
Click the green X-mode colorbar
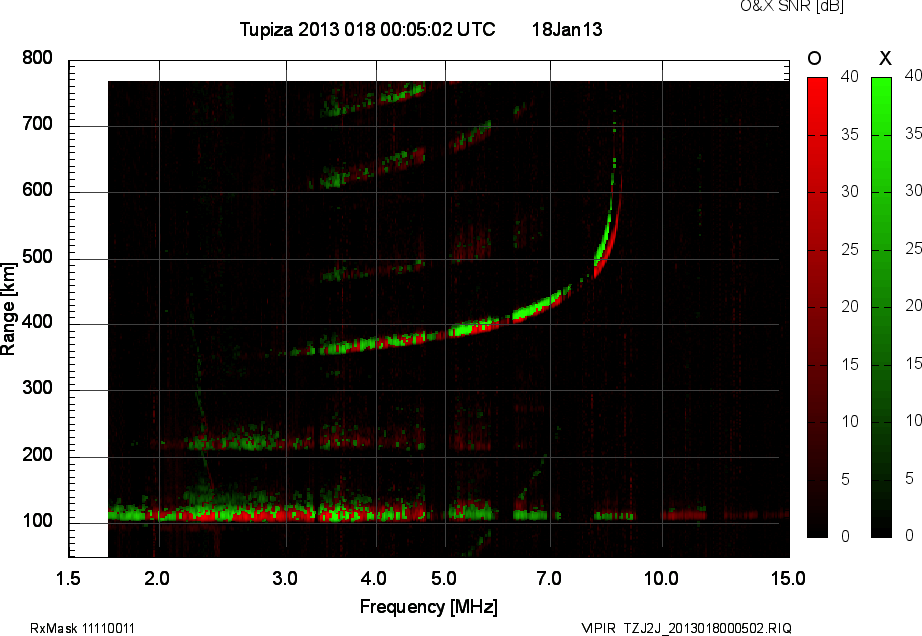[881, 307]
